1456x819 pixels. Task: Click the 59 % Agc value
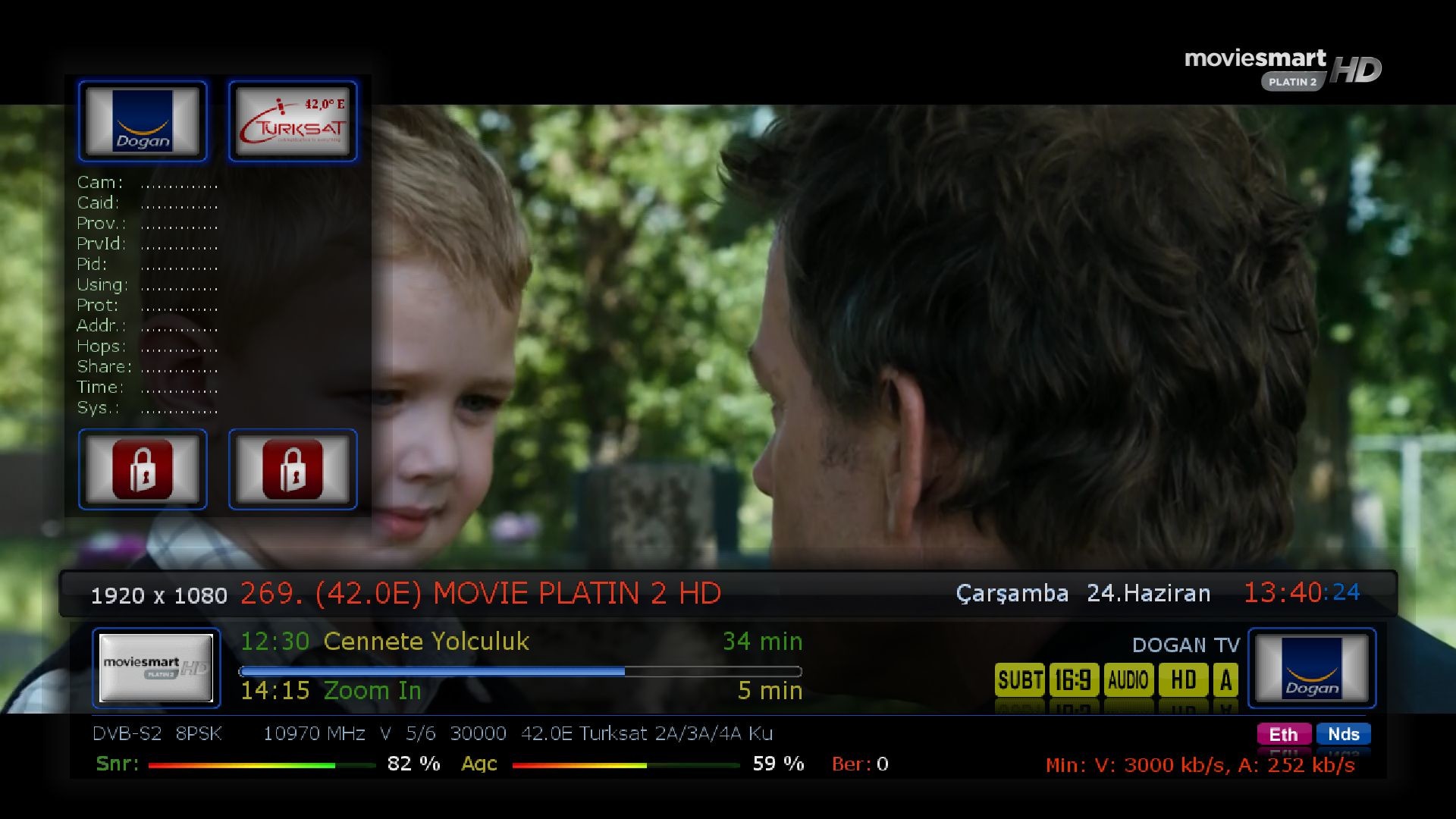pos(779,764)
